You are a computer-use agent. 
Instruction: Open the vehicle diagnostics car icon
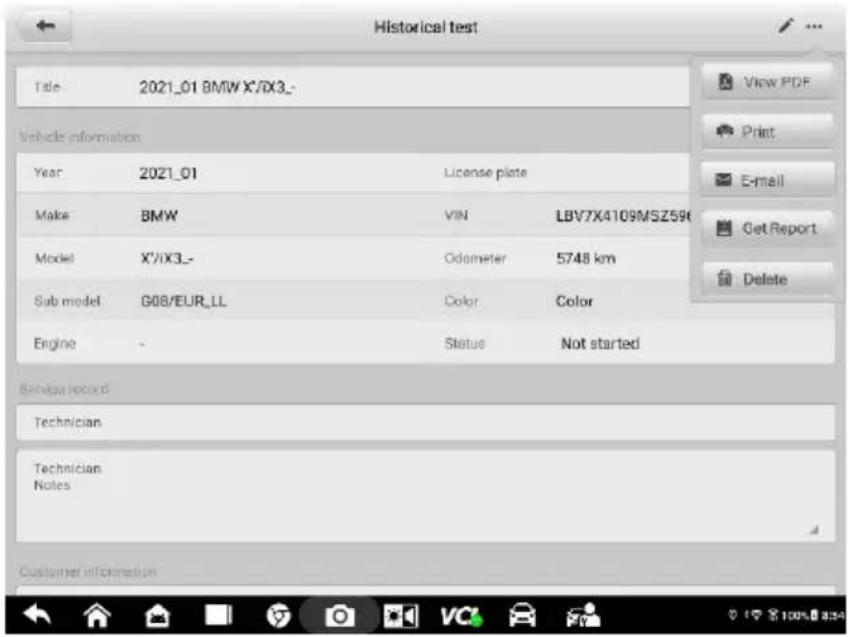pyautogui.click(x=522, y=615)
